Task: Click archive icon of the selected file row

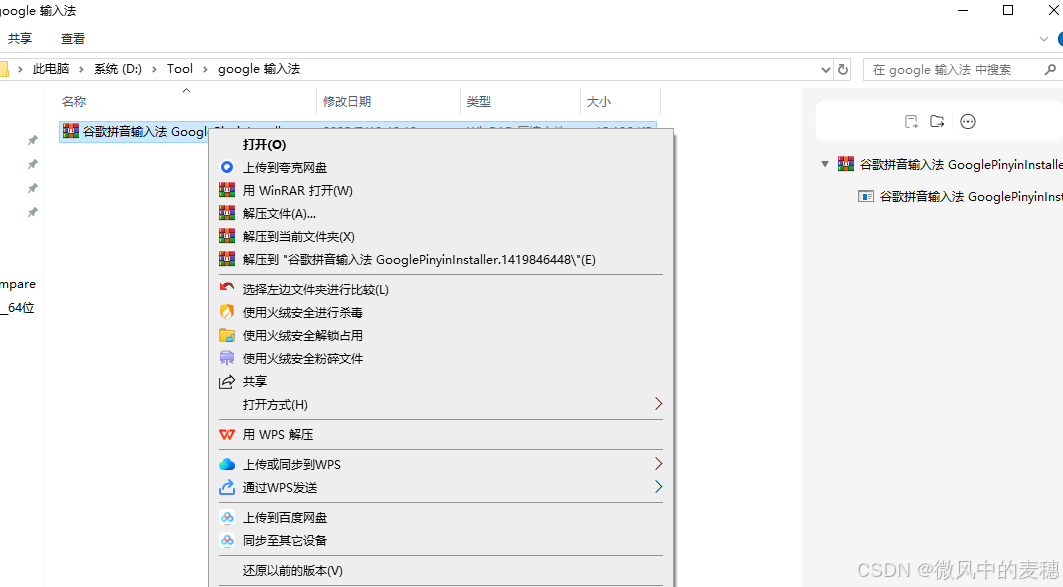Action: [x=71, y=131]
